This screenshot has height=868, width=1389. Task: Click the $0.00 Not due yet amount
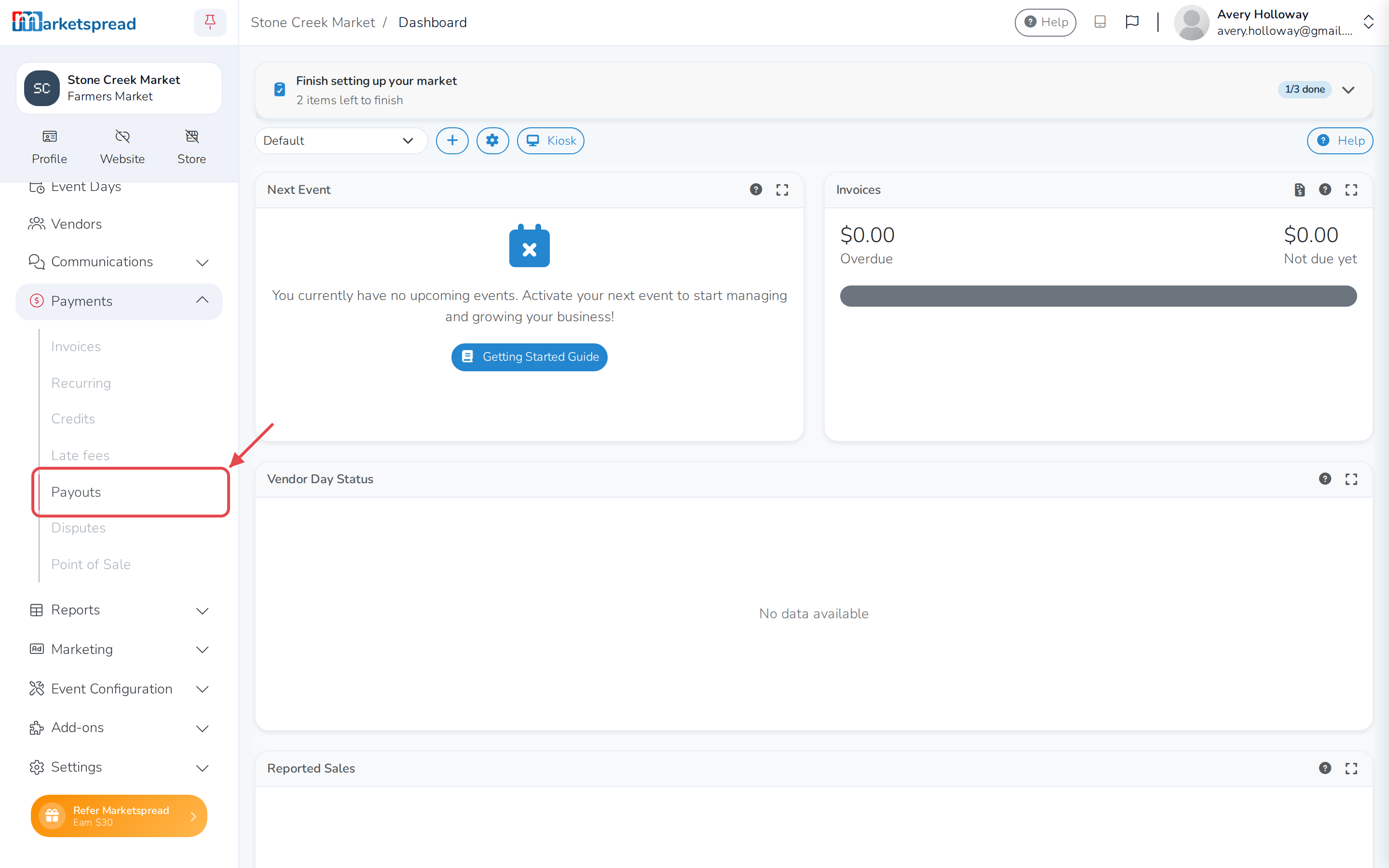(x=1311, y=235)
